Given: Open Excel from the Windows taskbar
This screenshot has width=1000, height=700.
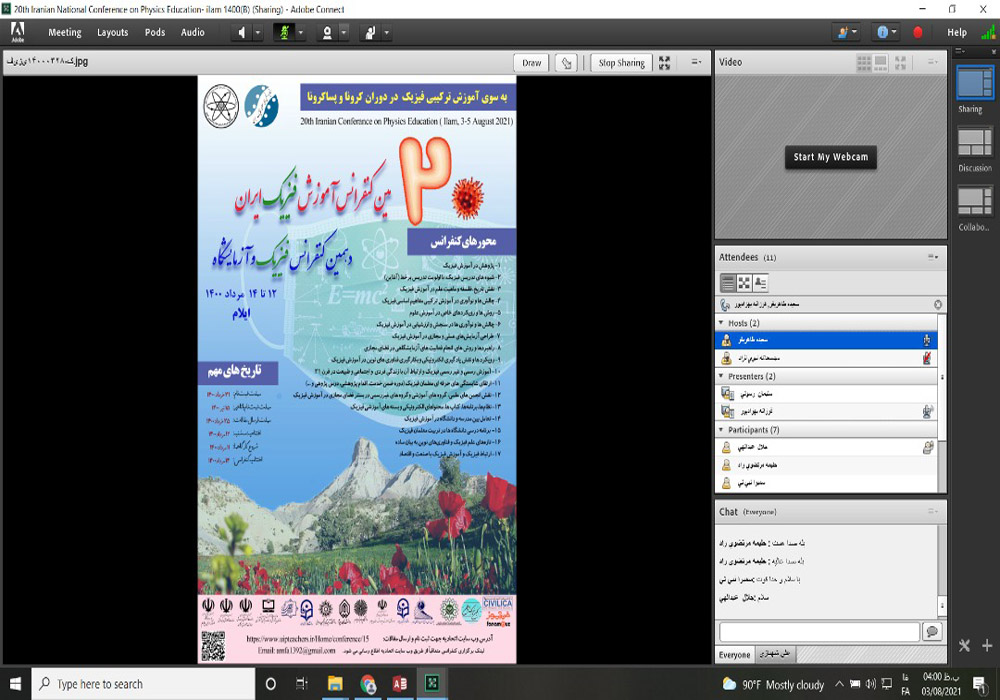Looking at the screenshot, I should coord(432,684).
